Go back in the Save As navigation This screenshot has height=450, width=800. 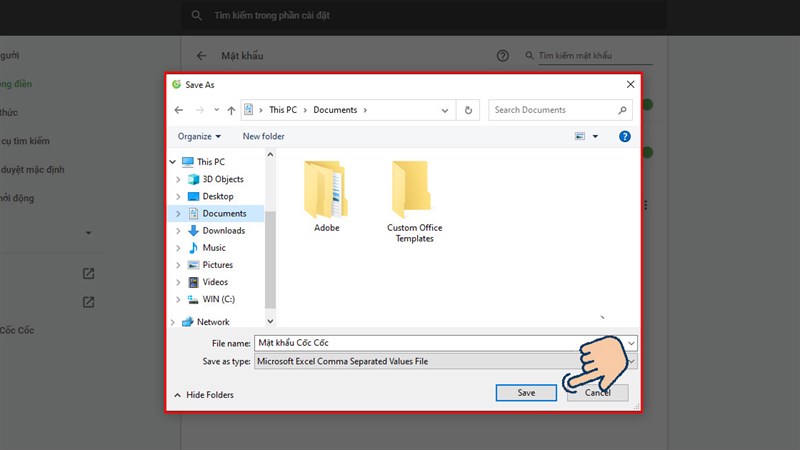tap(179, 110)
